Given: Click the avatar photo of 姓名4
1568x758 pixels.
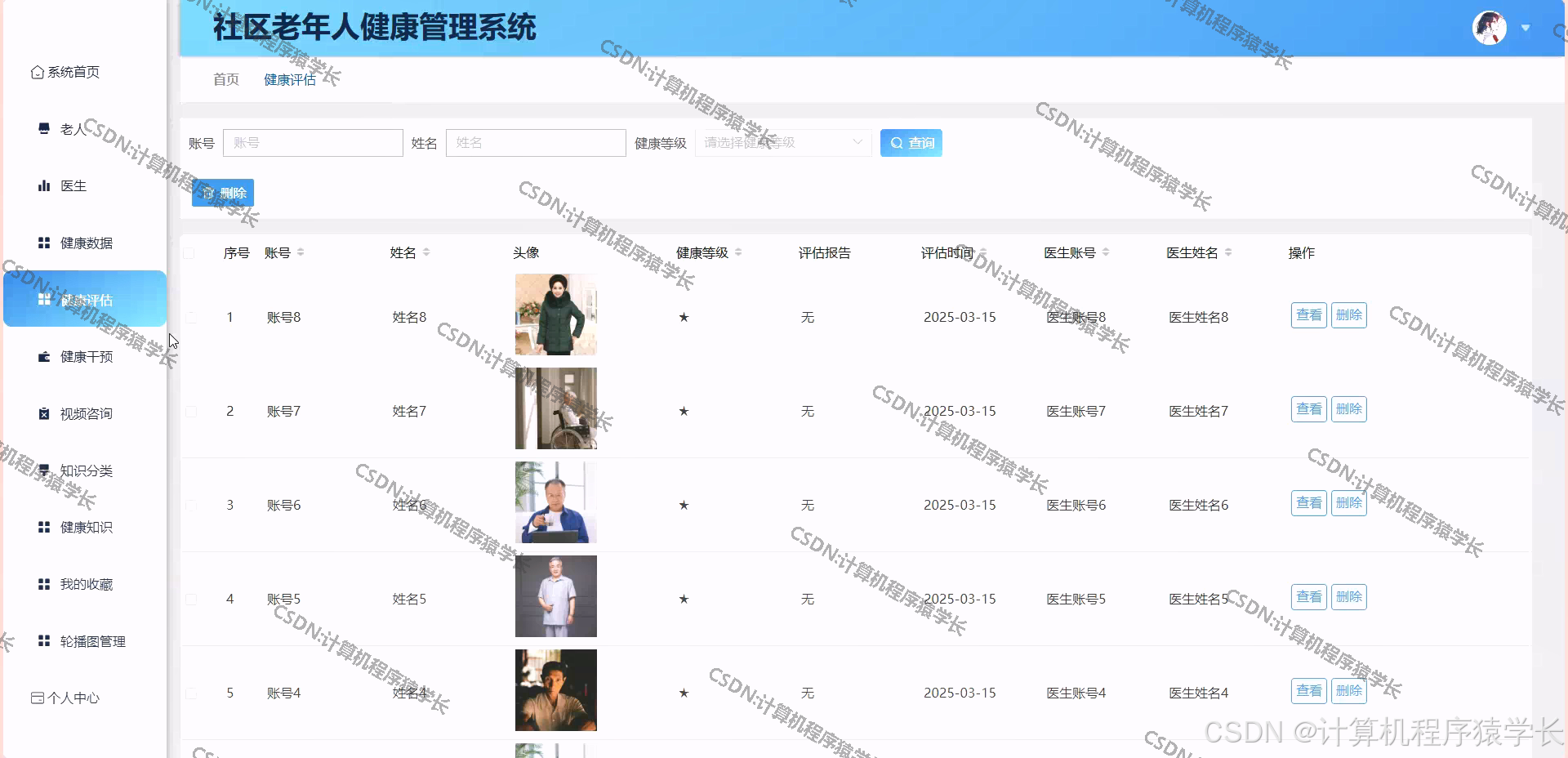Looking at the screenshot, I should tap(556, 690).
